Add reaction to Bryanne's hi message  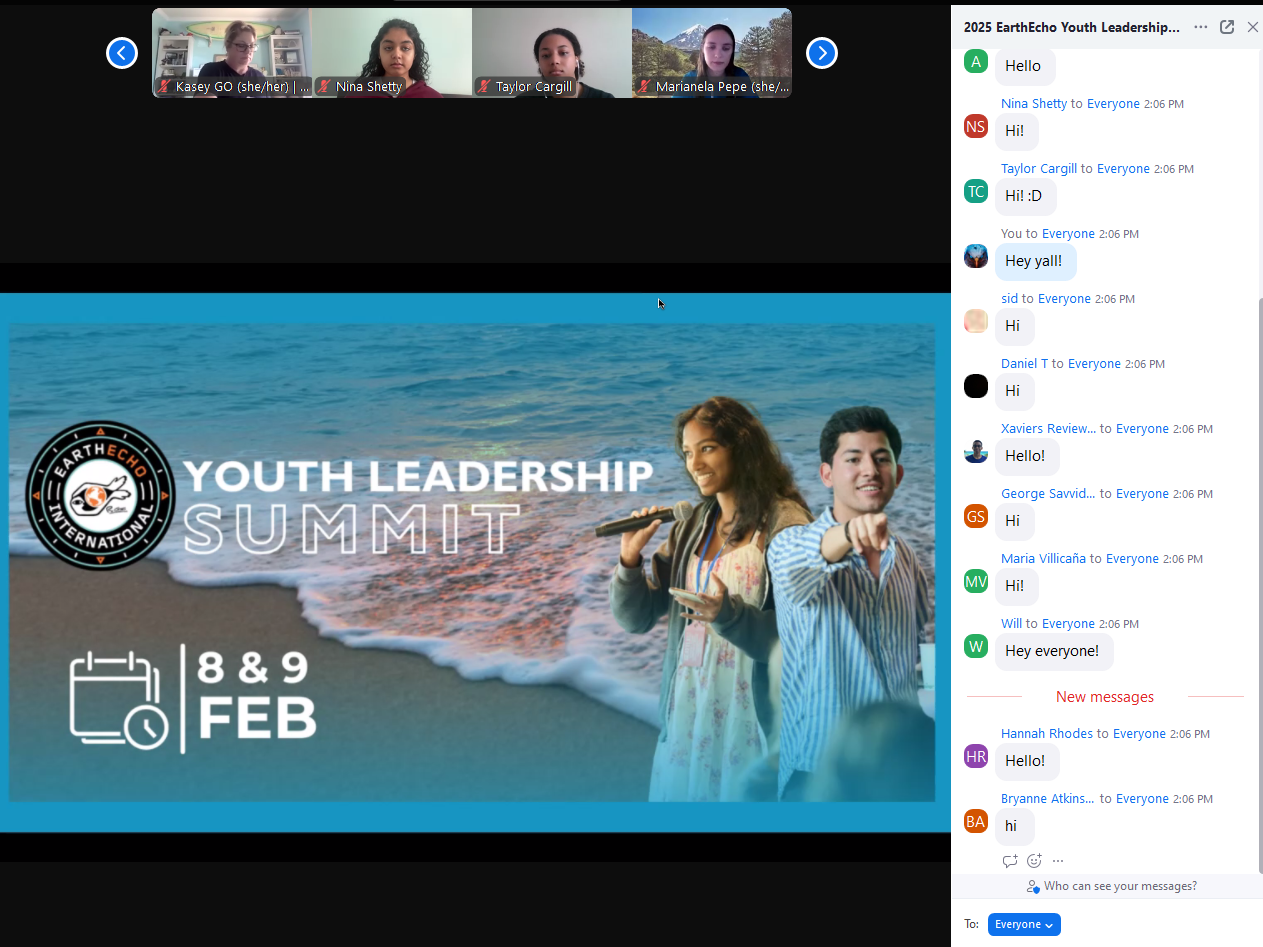[1034, 861]
